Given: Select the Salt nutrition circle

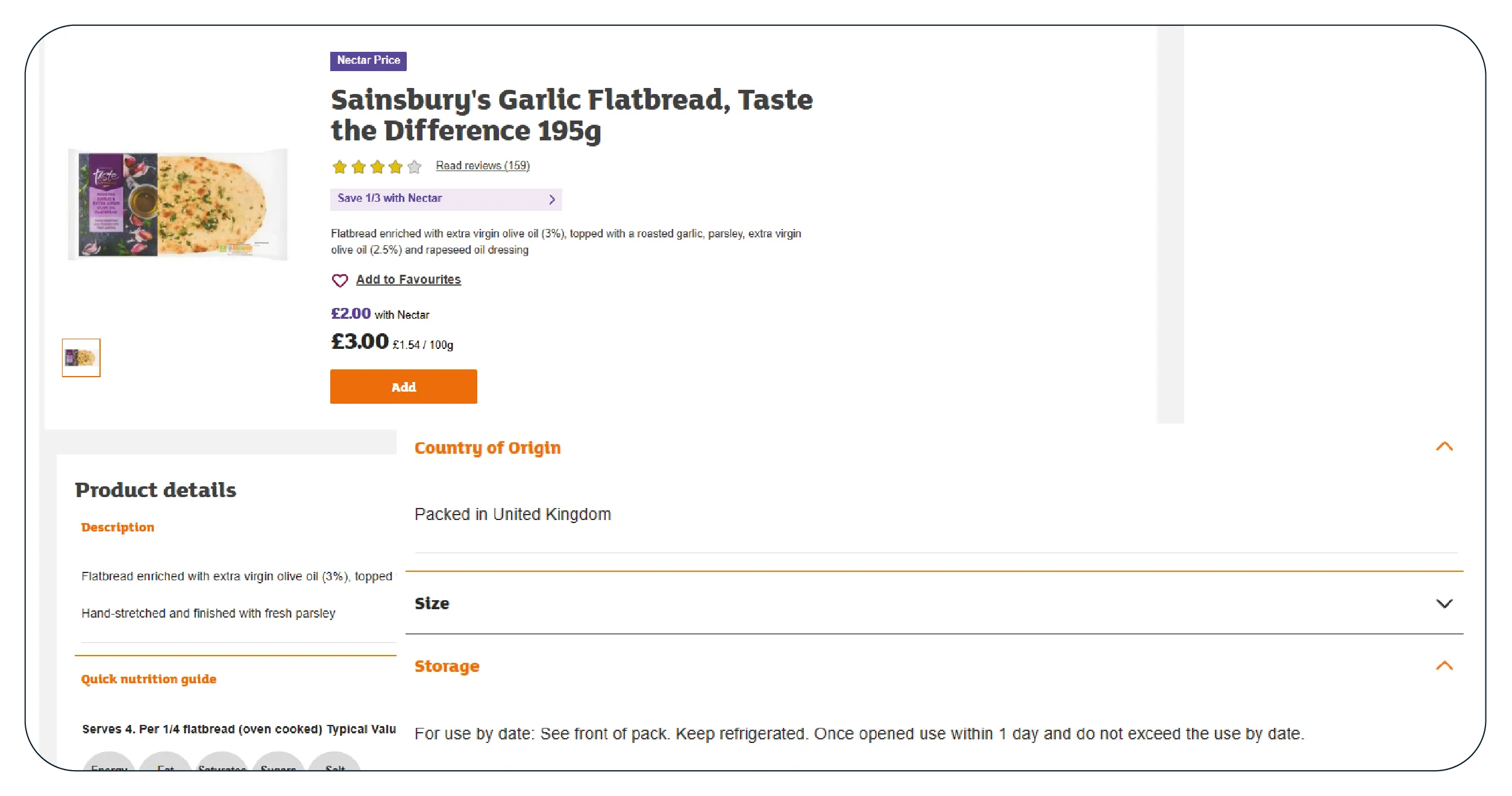Looking at the screenshot, I should point(335,764).
